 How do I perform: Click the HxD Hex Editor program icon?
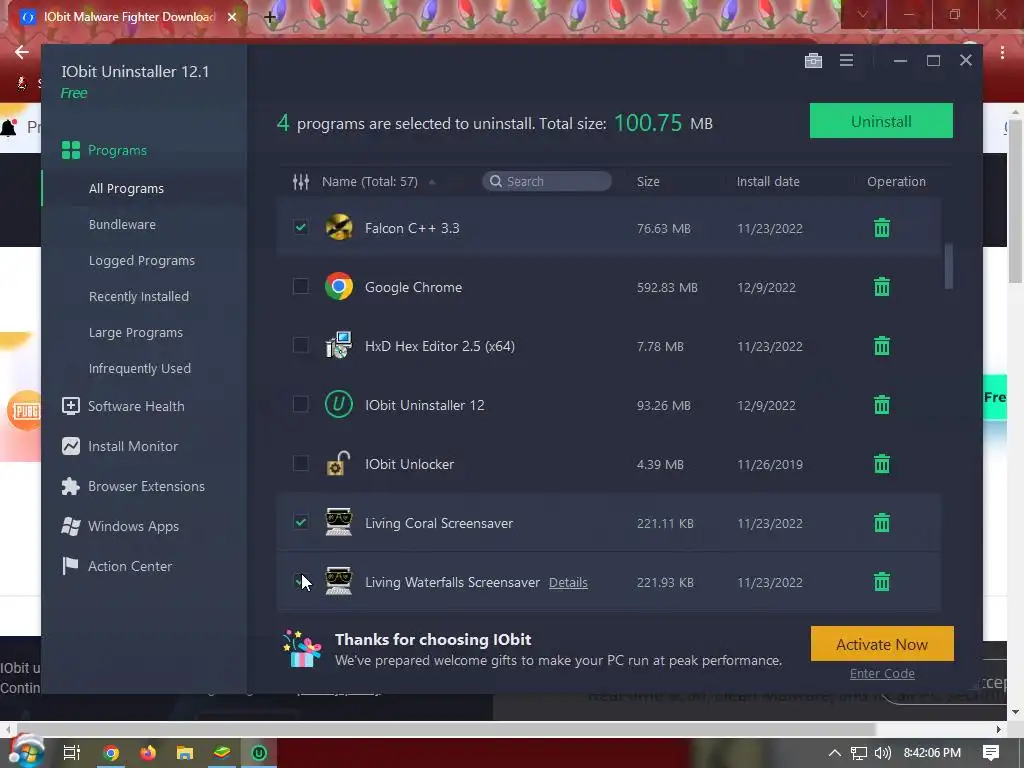(338, 345)
